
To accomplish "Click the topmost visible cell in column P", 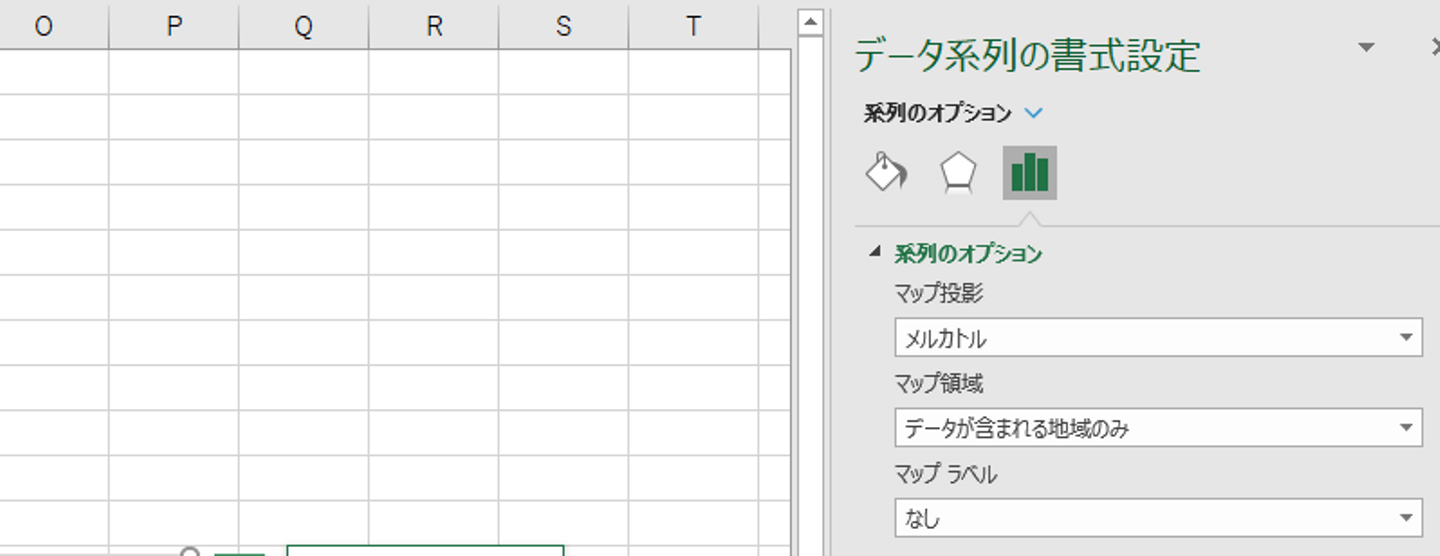I will [174, 72].
